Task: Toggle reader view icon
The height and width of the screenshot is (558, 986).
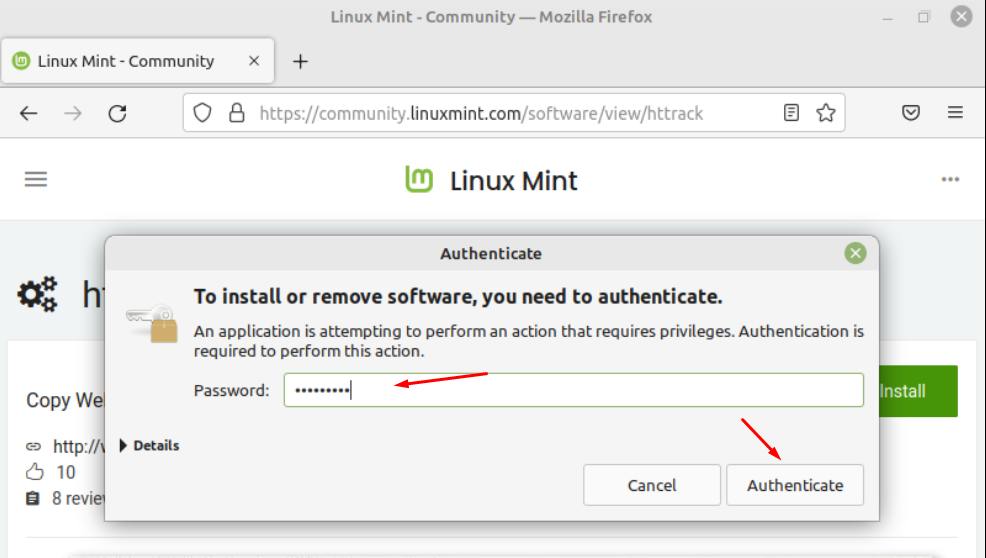Action: pyautogui.click(x=791, y=113)
